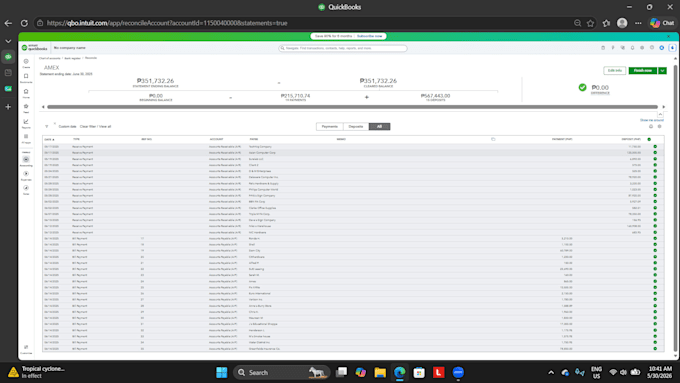Open the settings gear in the QuickBooks header

642,48
